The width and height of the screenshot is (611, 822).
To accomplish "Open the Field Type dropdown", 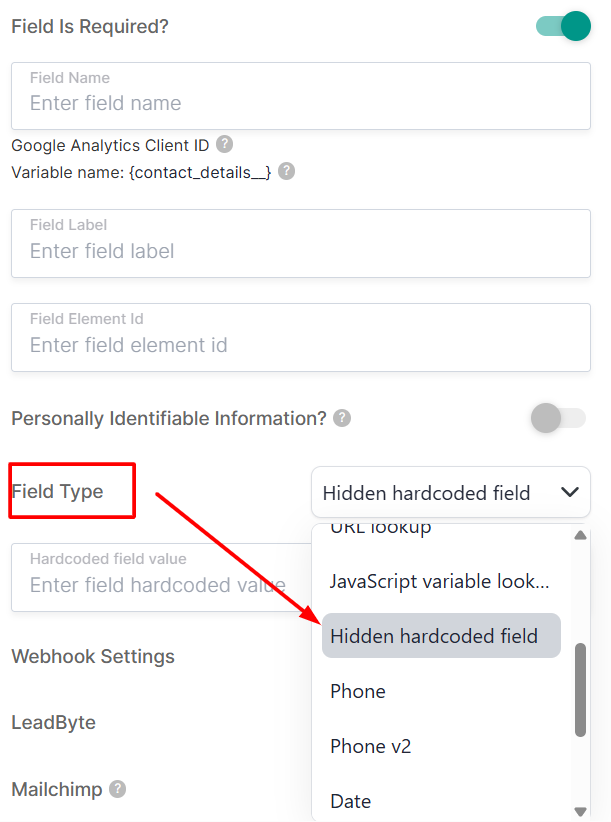I will pos(450,492).
